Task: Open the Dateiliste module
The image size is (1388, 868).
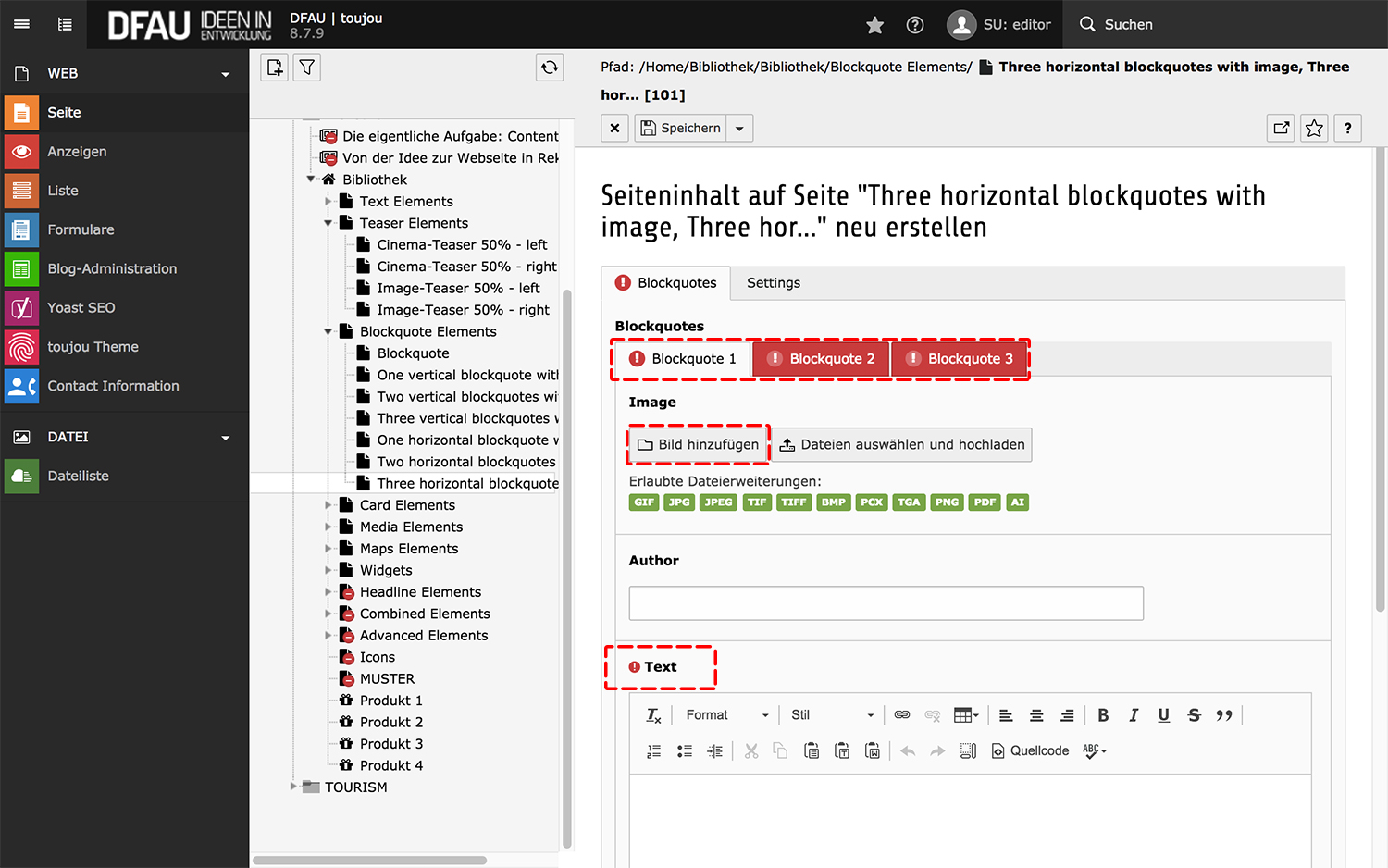Action: (x=125, y=476)
